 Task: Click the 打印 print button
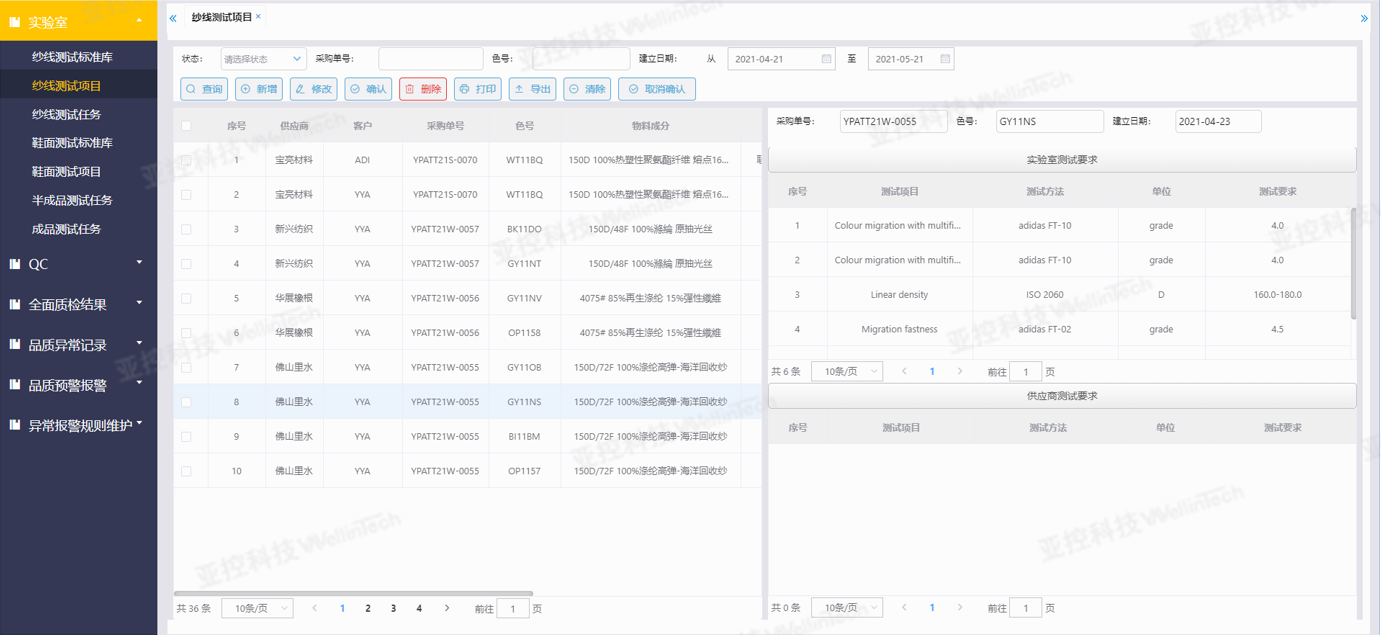pos(478,89)
